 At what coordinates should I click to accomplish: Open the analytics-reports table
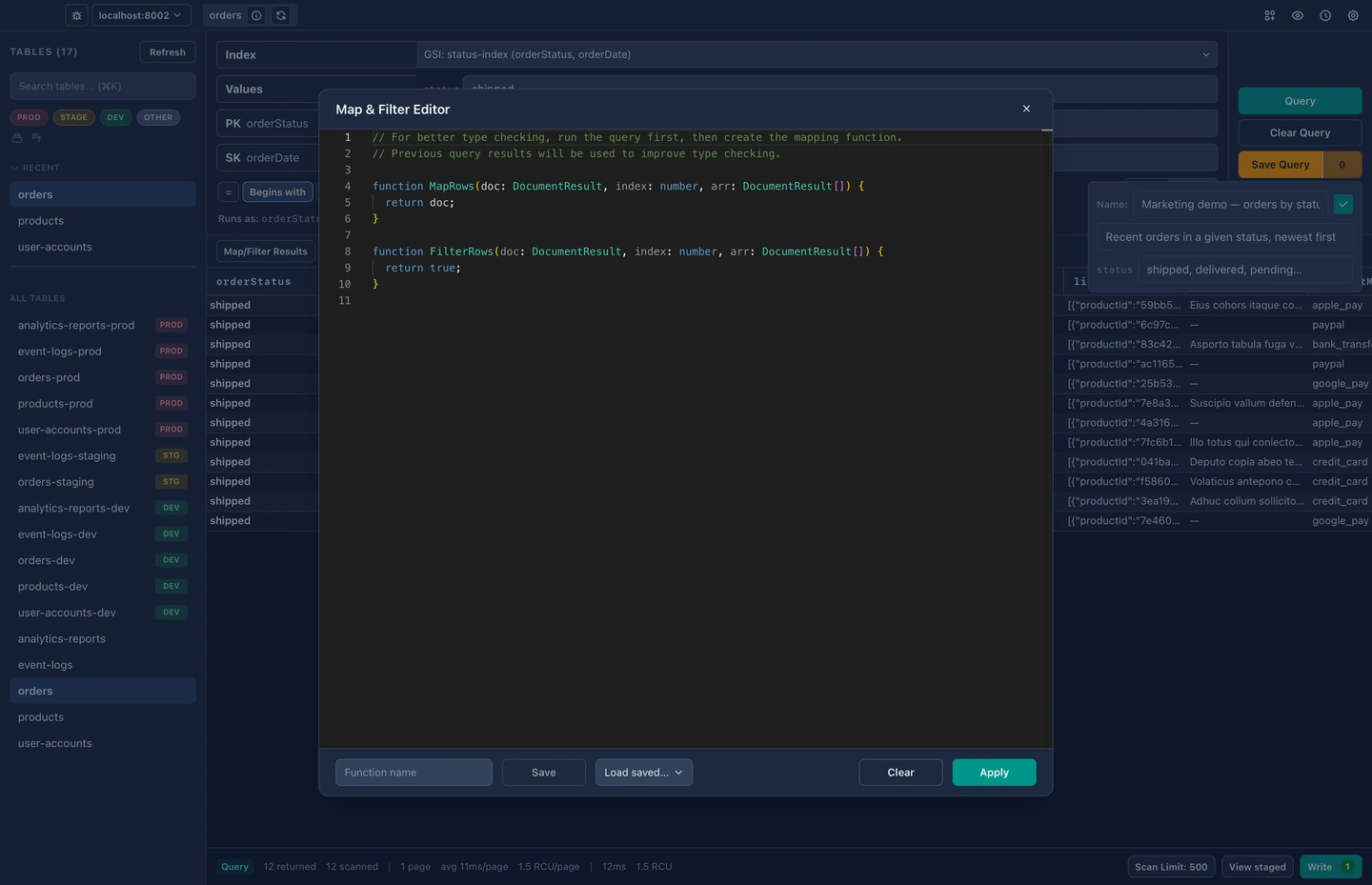(x=103, y=639)
